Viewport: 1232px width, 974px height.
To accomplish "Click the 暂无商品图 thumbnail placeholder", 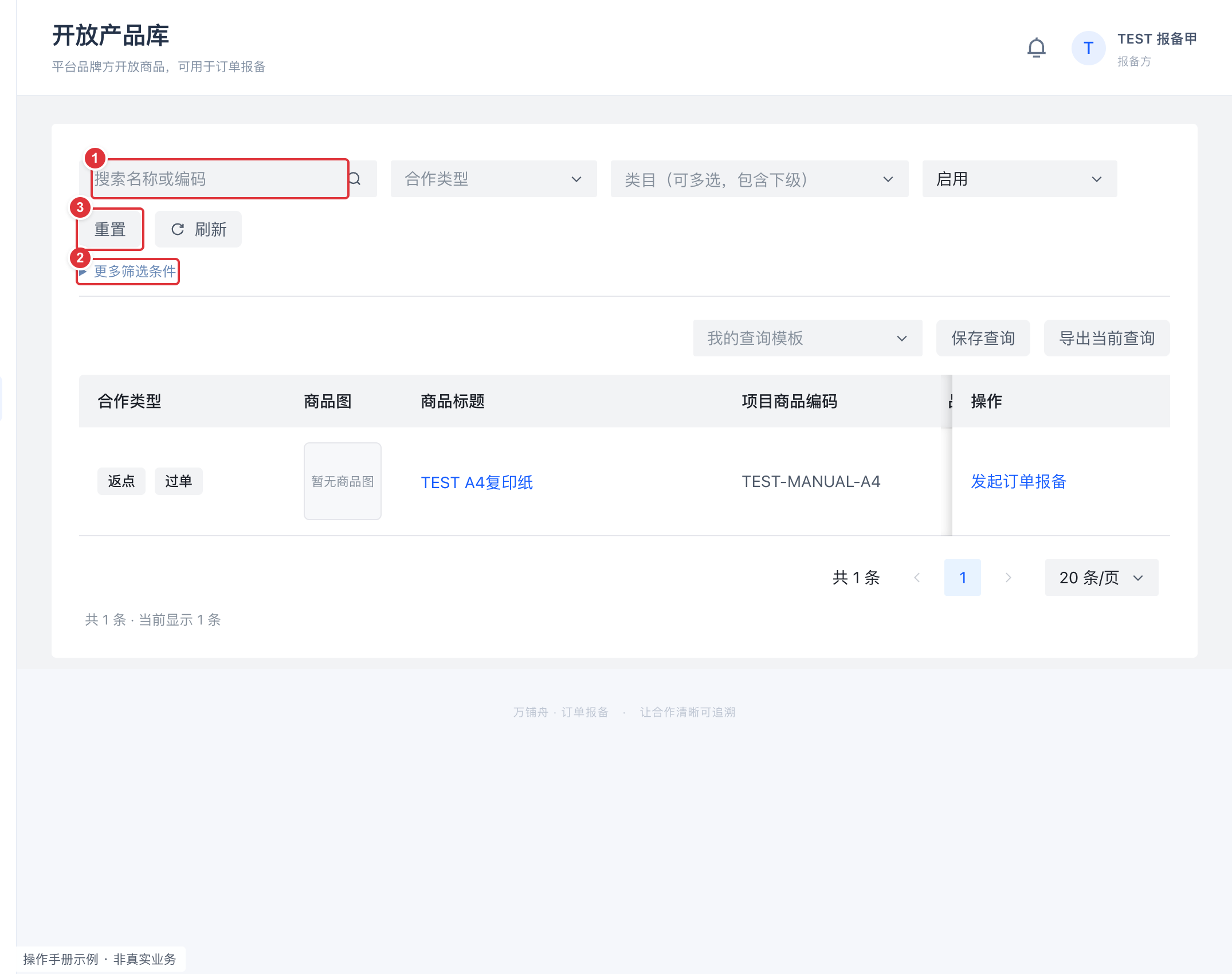I will click(343, 481).
